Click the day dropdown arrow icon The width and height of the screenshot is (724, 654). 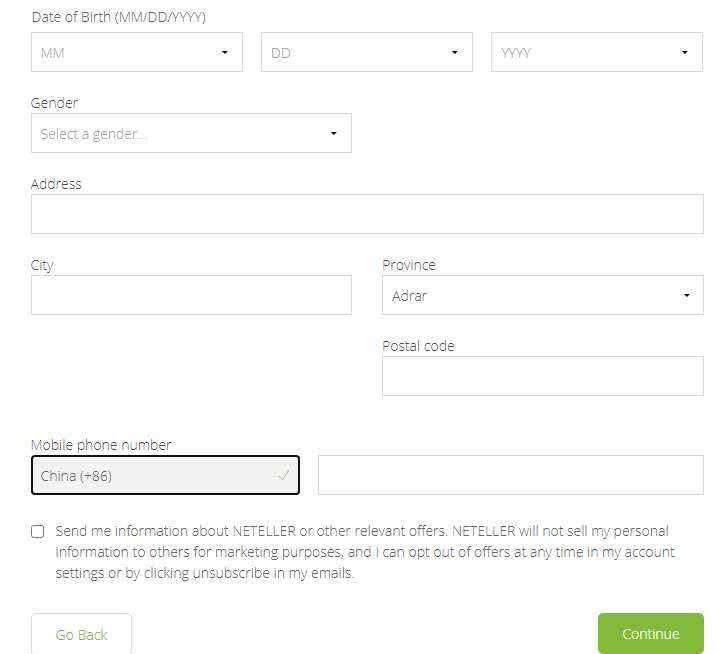point(455,52)
